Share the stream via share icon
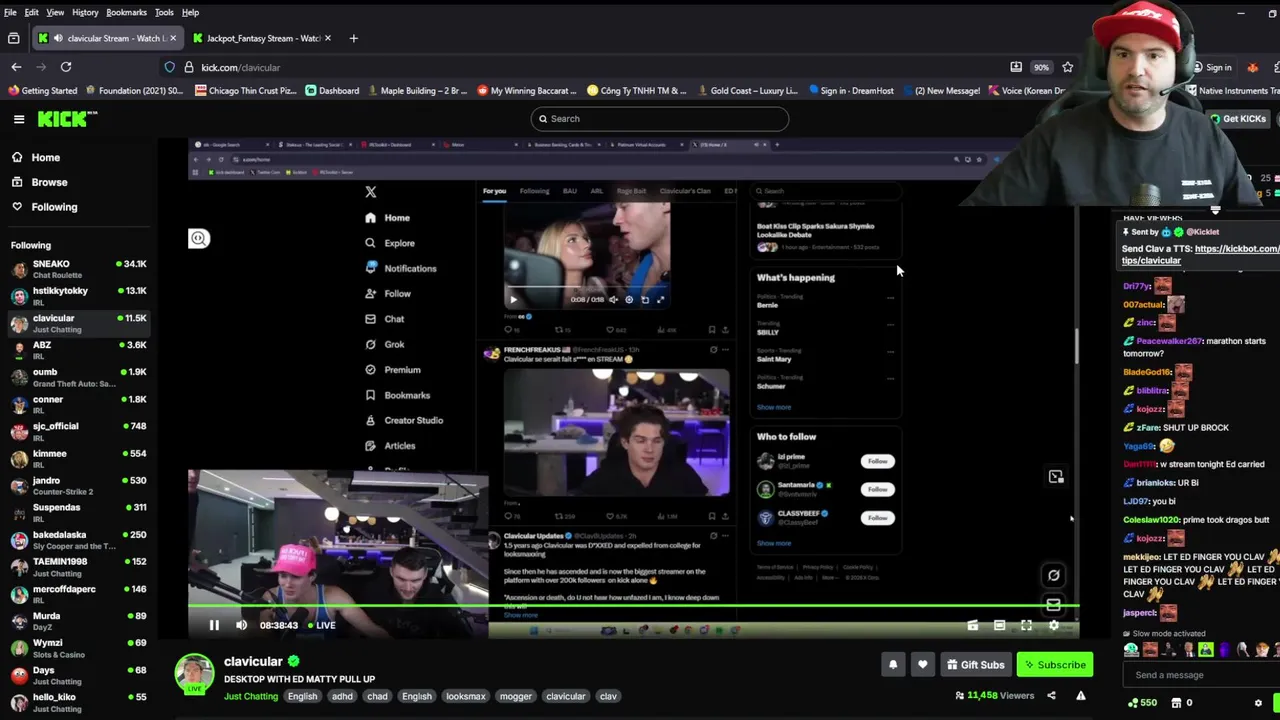This screenshot has width=1280, height=720. pos(1051,696)
